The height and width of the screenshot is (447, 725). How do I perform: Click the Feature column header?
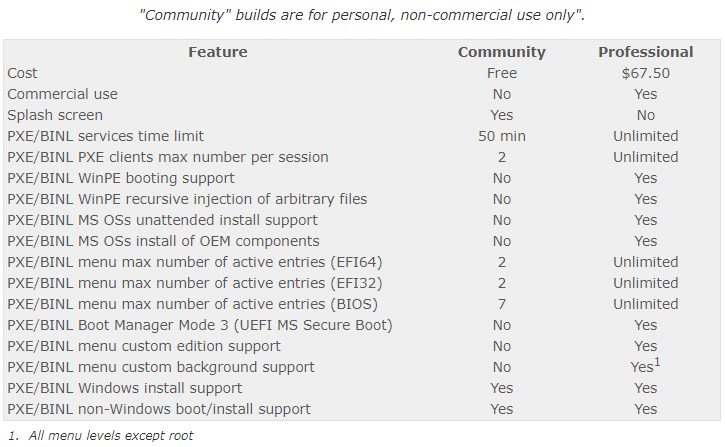(218, 52)
